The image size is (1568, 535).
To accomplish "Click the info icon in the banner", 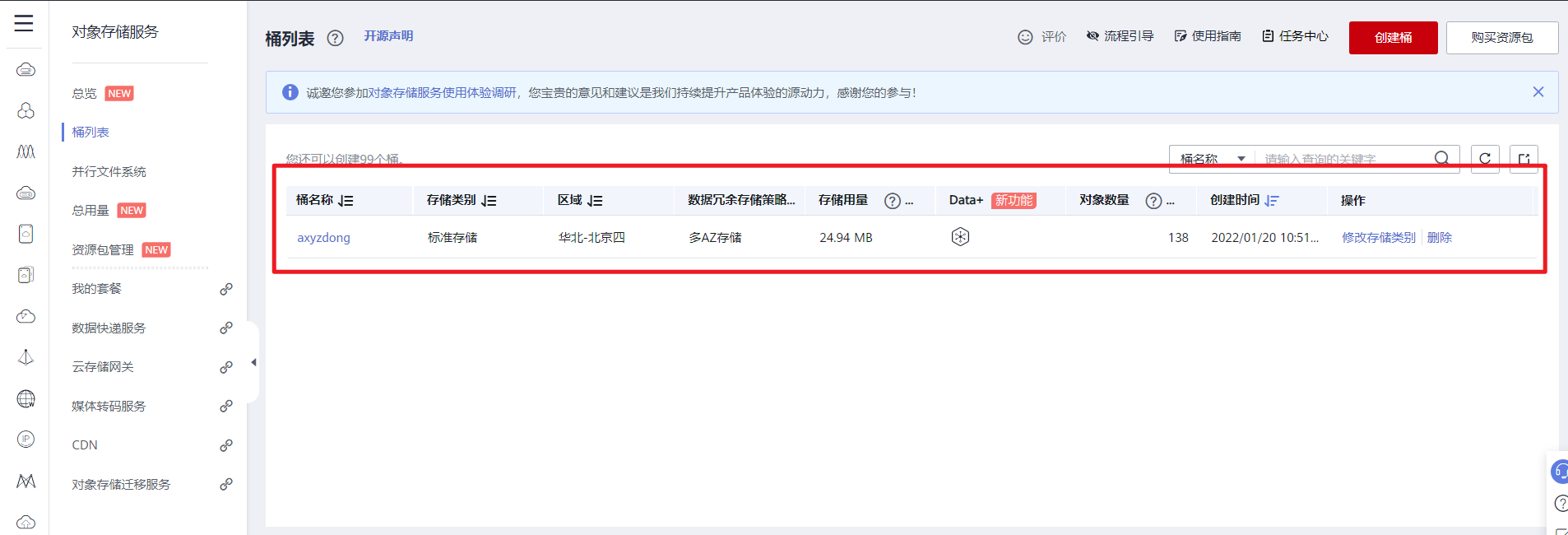I will 290,92.
